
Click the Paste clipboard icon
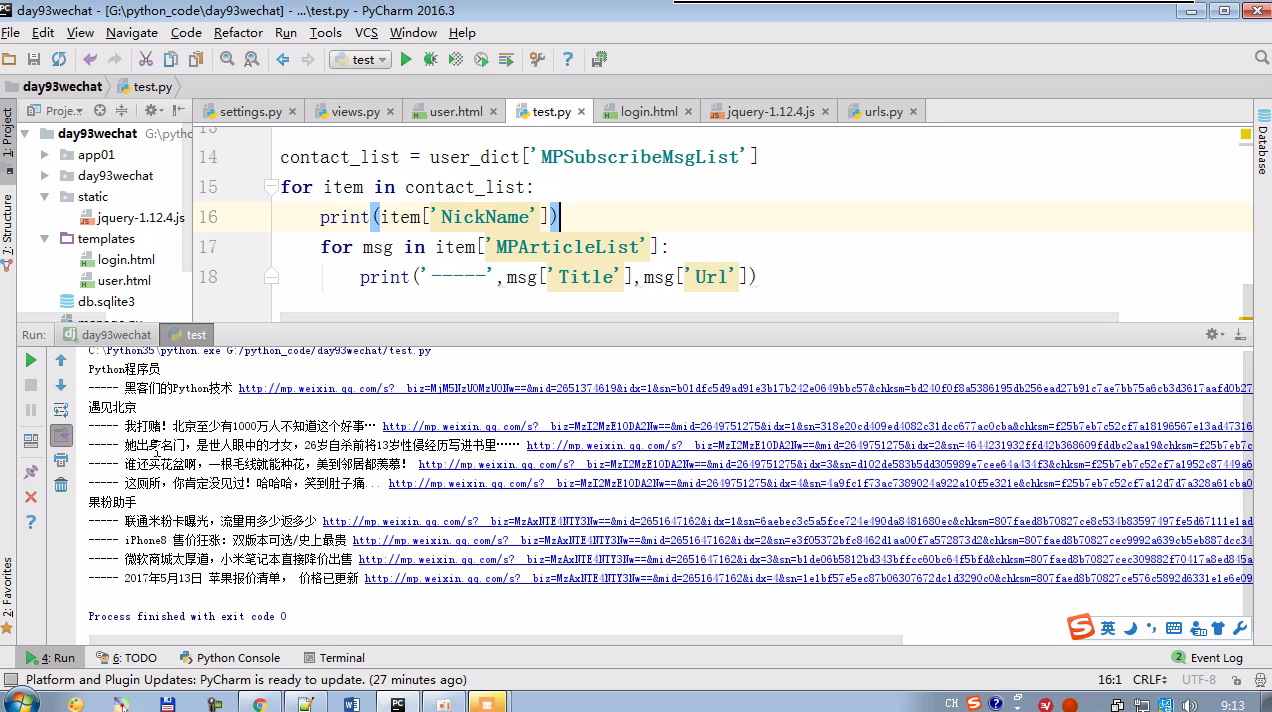(196, 60)
